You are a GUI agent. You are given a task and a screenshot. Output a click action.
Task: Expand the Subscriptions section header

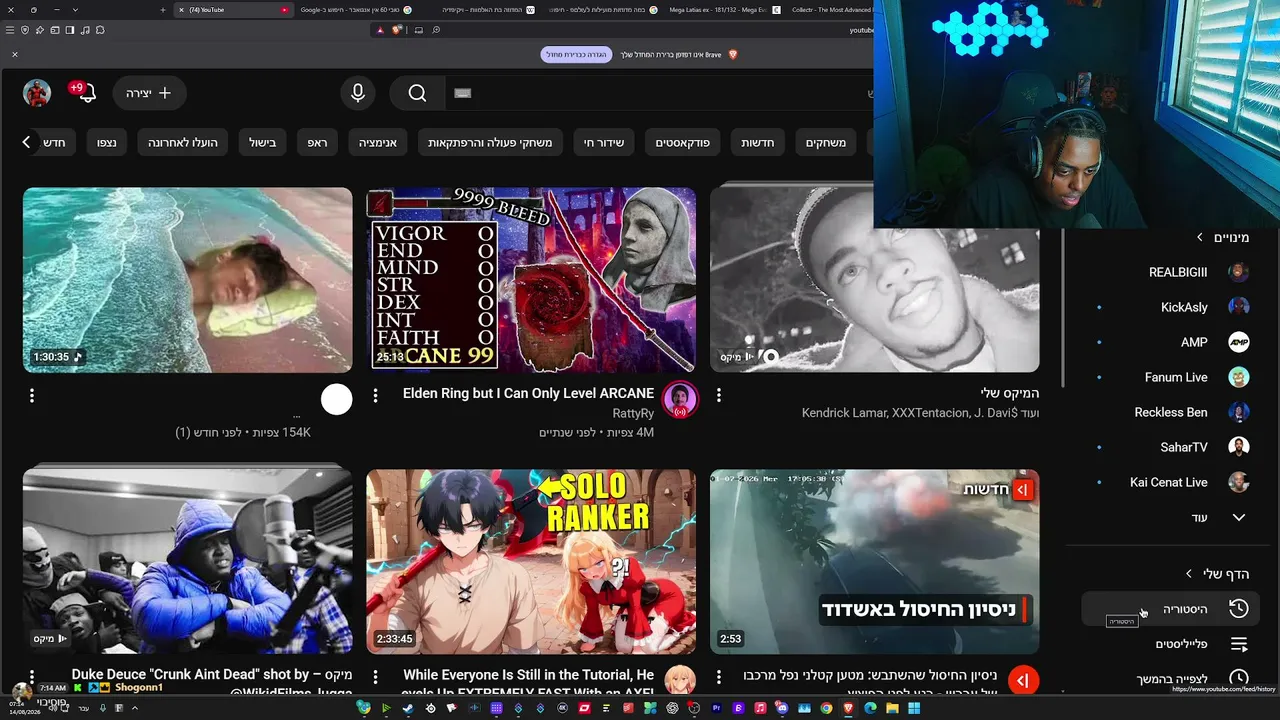coord(1222,237)
